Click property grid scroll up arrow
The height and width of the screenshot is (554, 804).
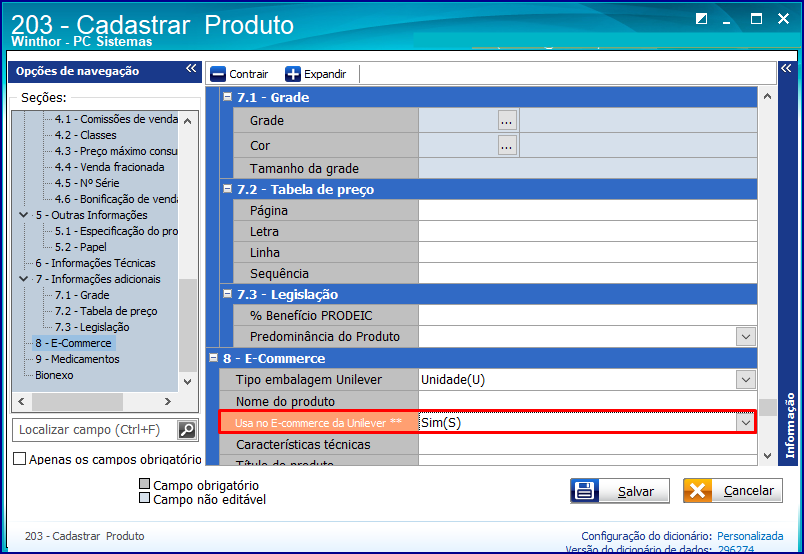pyautogui.click(x=768, y=96)
